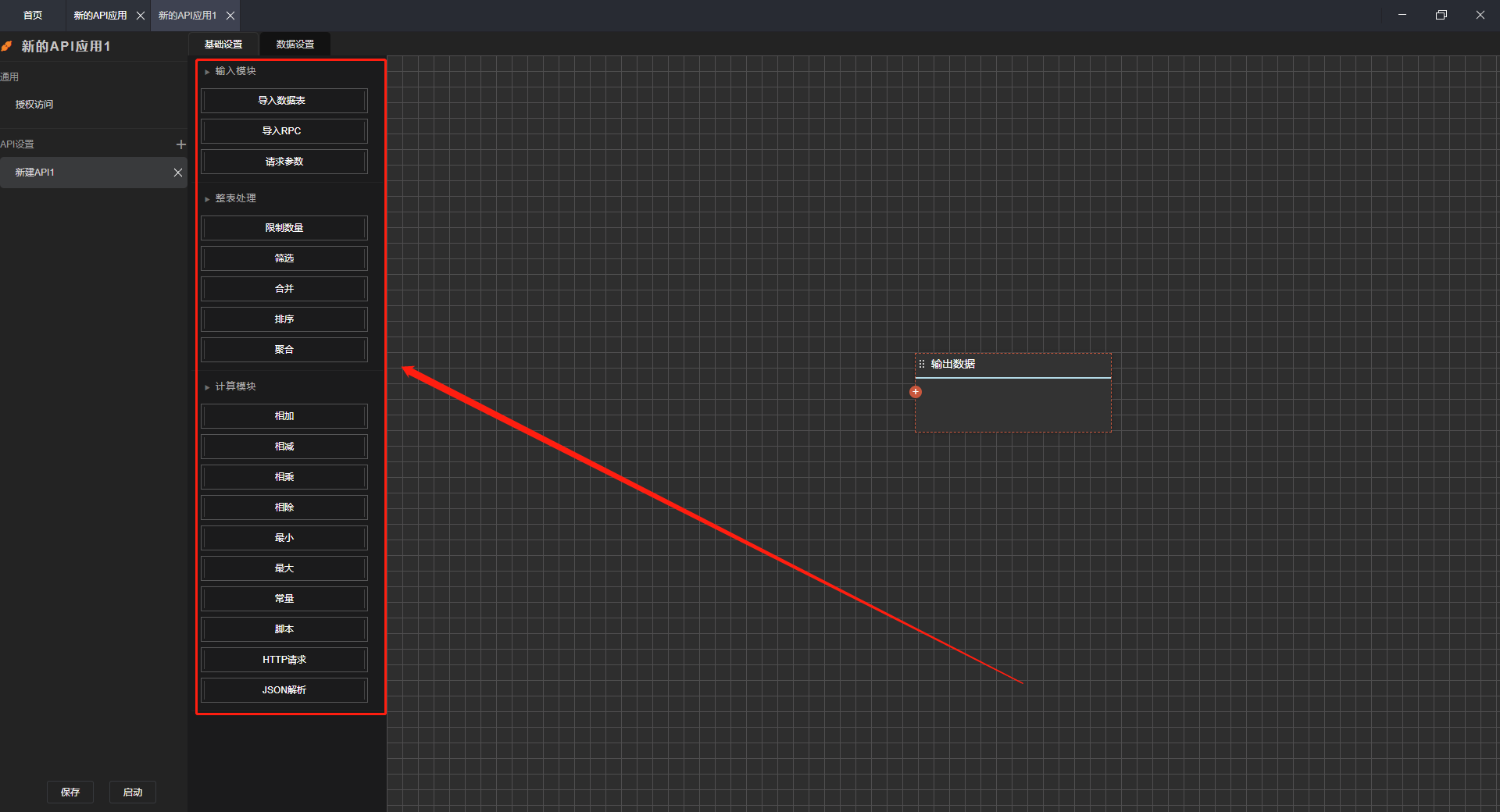Add the 脚本 module
The image size is (1500, 812).
point(284,629)
